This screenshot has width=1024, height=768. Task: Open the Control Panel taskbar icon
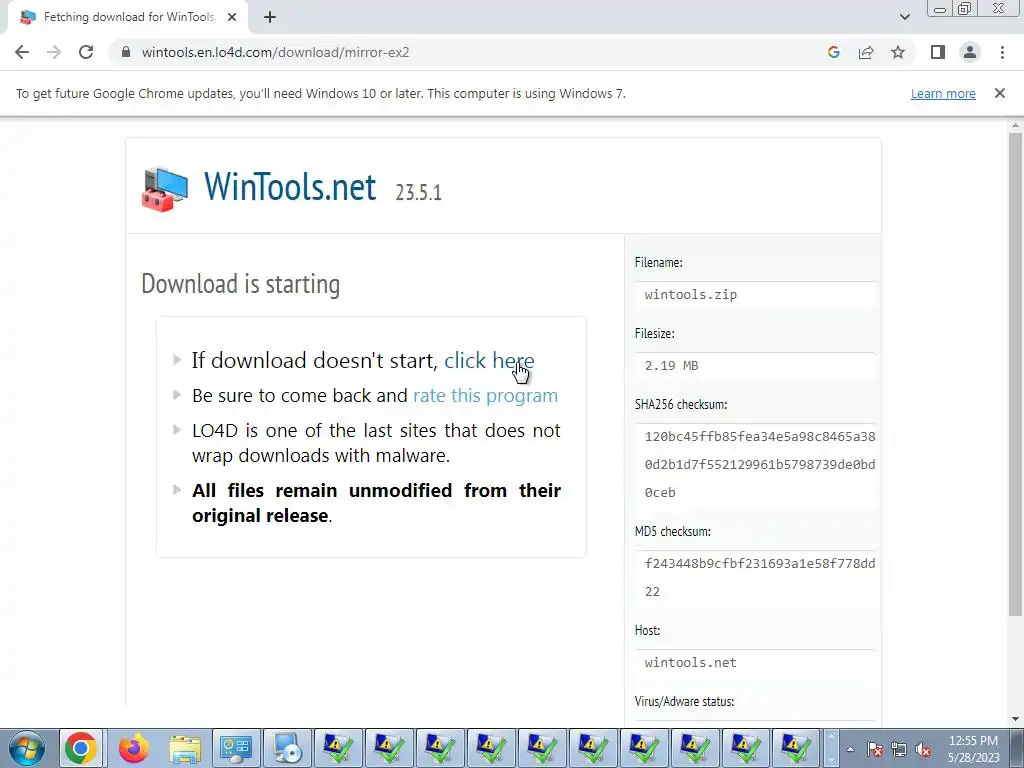pos(236,748)
